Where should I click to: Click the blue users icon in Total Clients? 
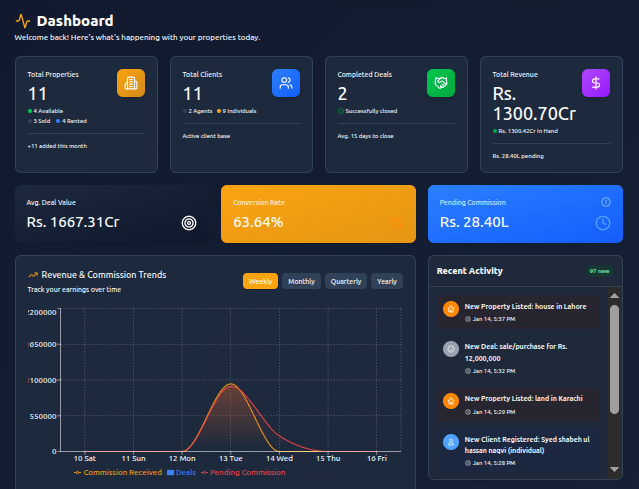(286, 83)
